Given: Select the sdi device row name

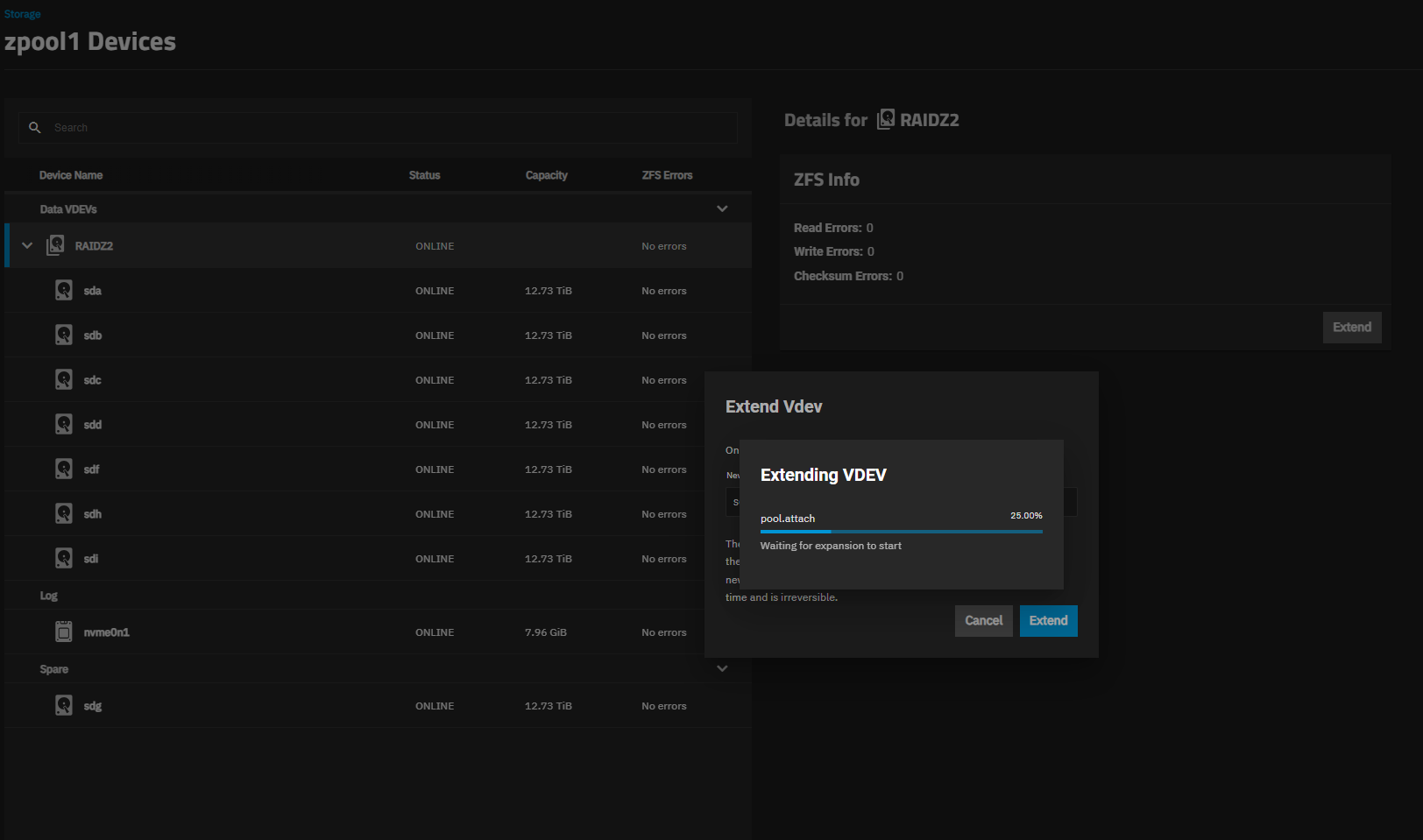Looking at the screenshot, I should pos(91,559).
